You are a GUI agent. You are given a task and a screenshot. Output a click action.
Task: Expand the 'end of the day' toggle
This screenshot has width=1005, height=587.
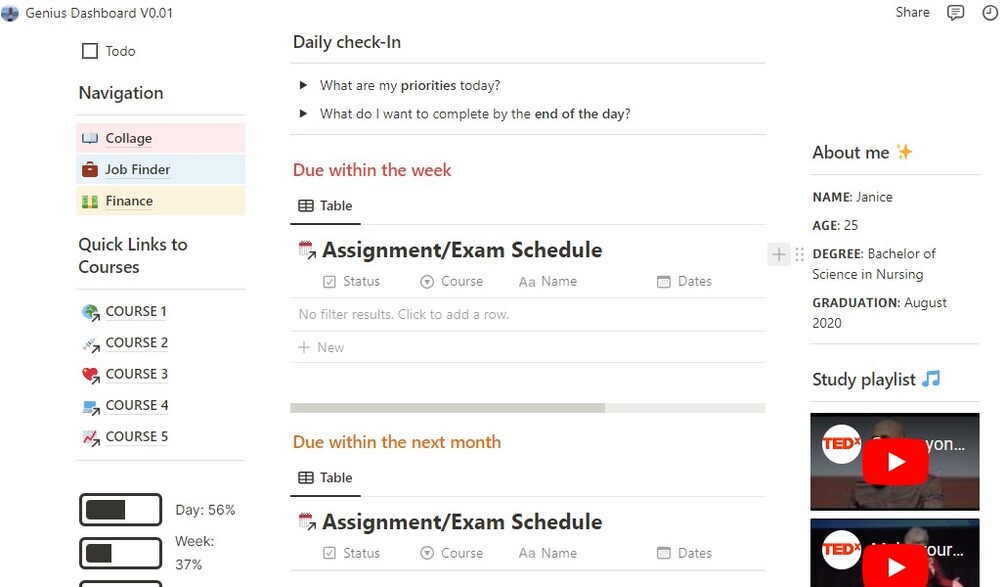(x=303, y=113)
